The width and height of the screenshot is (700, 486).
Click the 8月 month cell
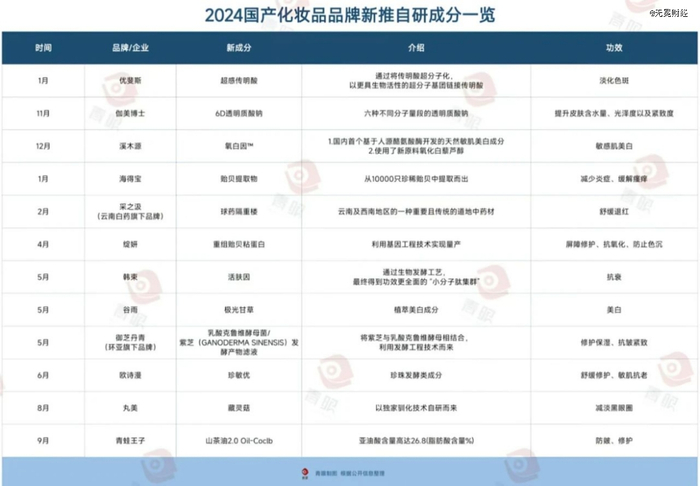(x=43, y=408)
